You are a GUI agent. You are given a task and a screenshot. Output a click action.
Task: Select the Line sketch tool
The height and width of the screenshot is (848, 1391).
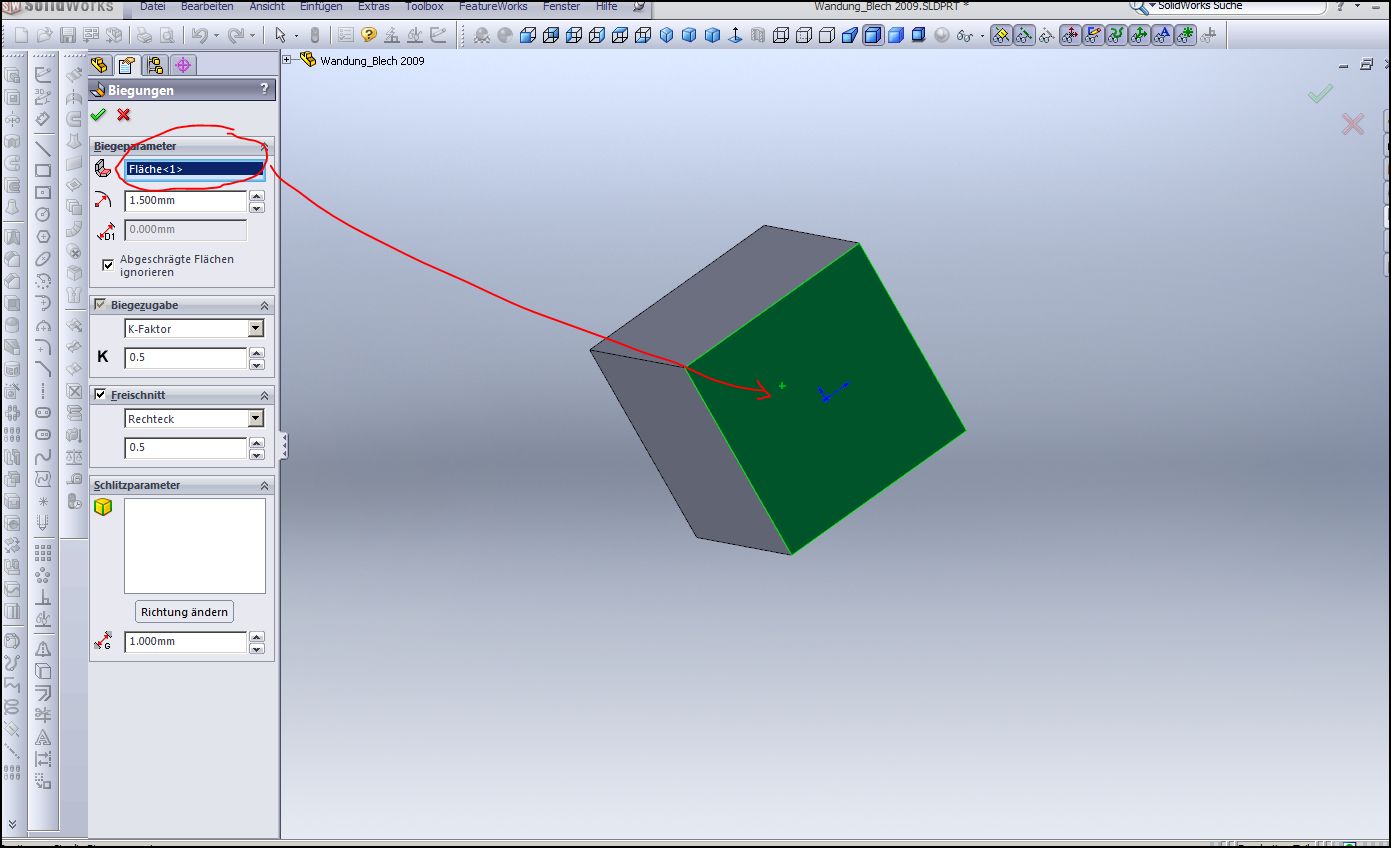pos(43,149)
